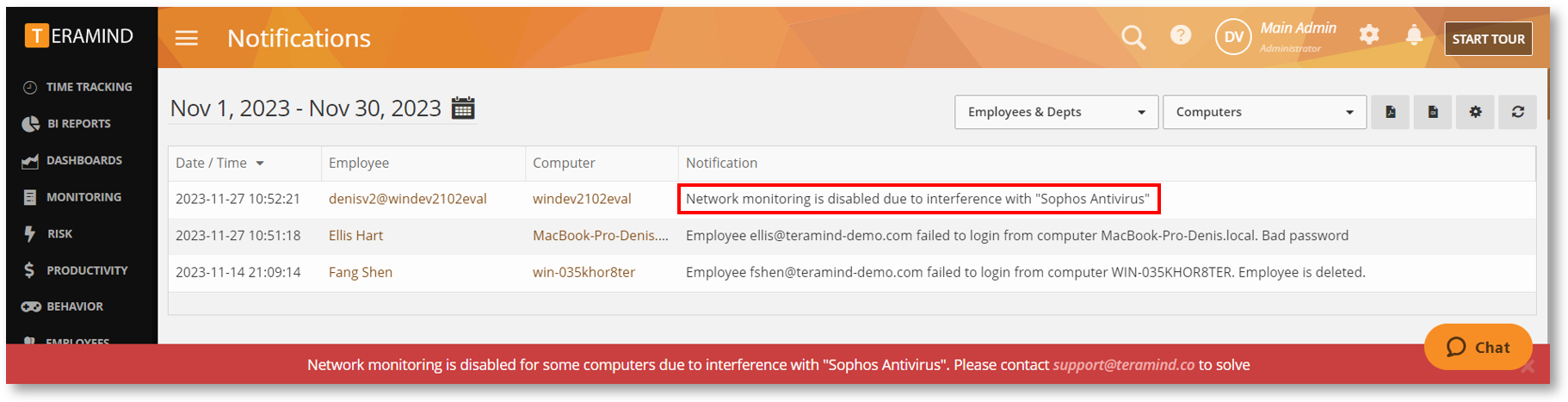
Task: Expand the Computers dropdown
Action: [1264, 112]
